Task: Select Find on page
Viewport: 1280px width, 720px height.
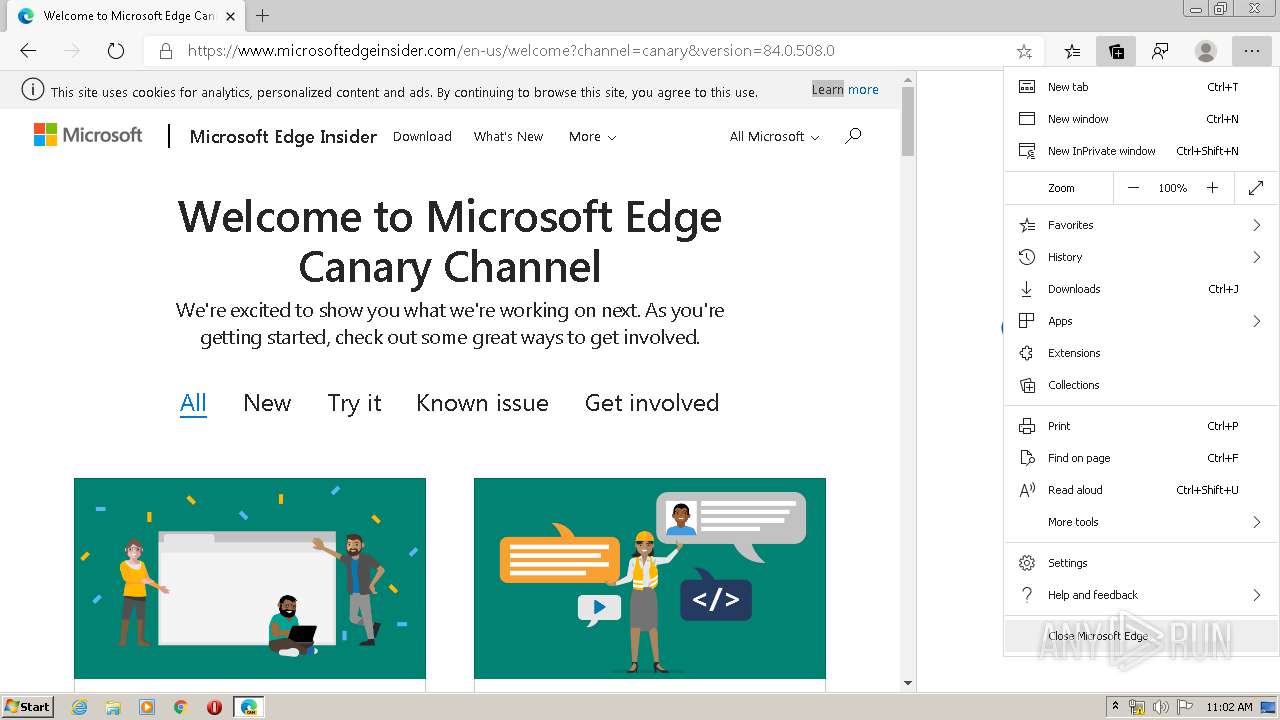Action: click(x=1142, y=458)
